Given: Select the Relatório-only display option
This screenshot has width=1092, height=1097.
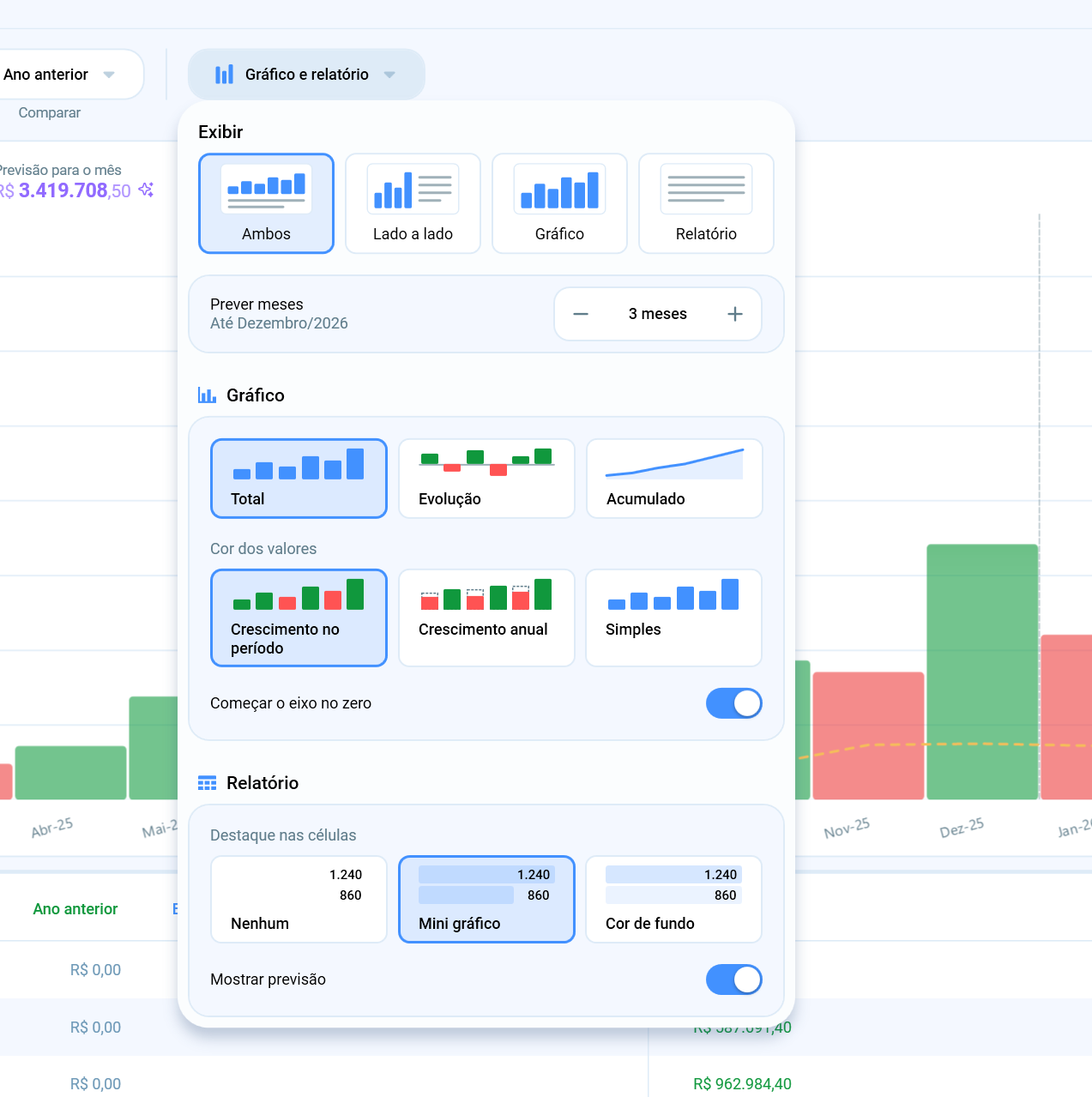Looking at the screenshot, I should pos(706,203).
